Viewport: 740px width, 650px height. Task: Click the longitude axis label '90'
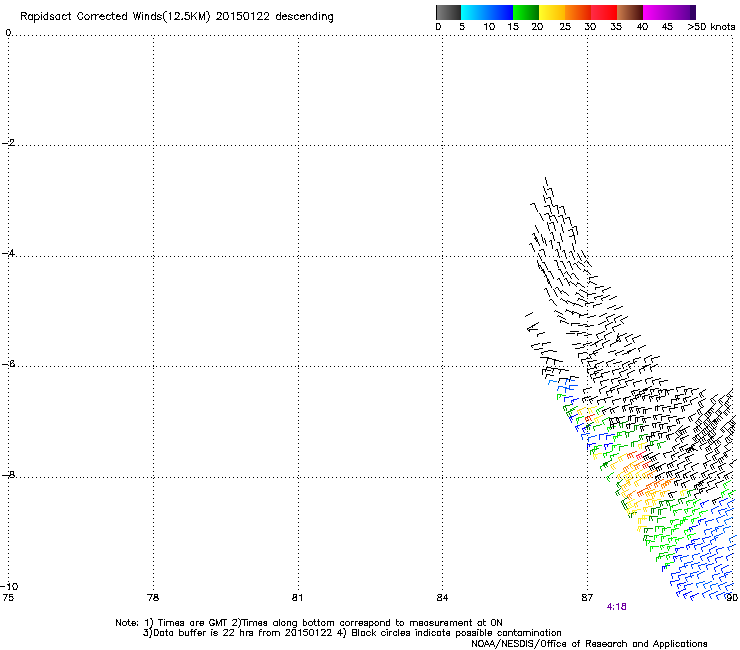pyautogui.click(x=732, y=598)
